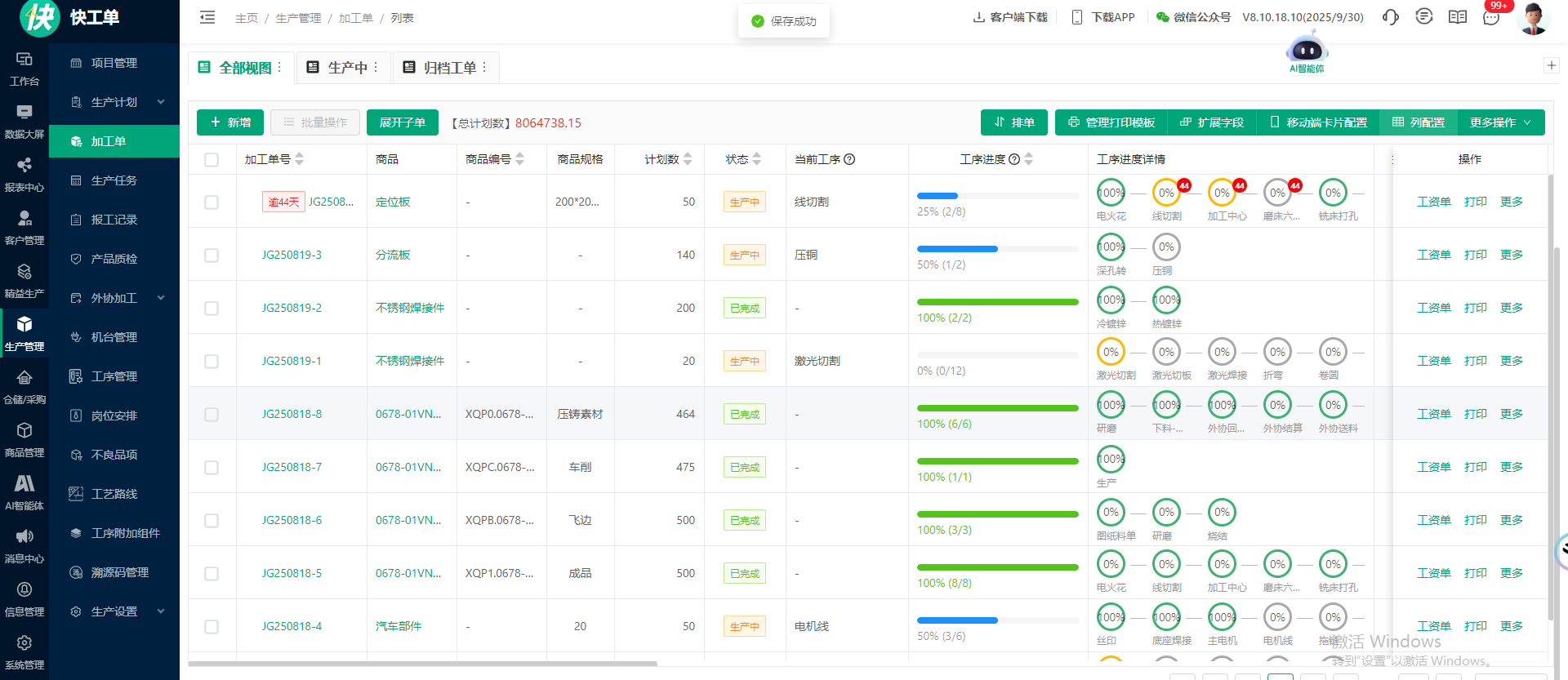Open work order link JG250819-2
The height and width of the screenshot is (680, 1568).
click(292, 308)
